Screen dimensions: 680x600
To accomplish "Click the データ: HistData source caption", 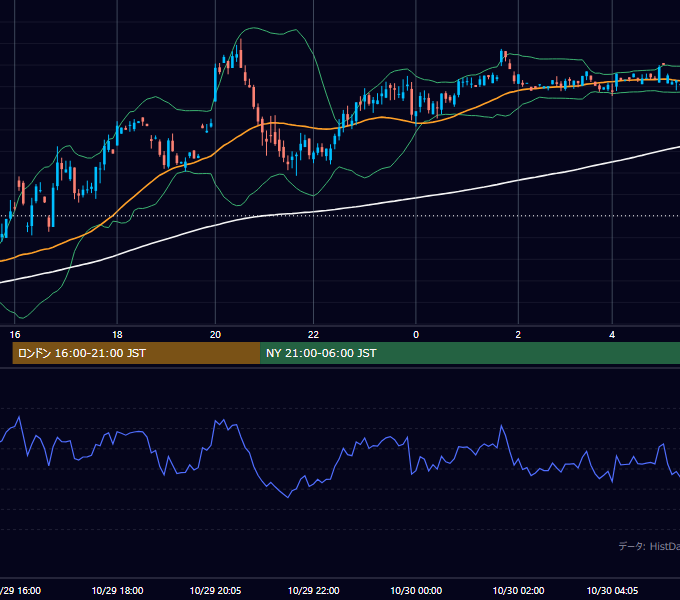I will click(x=649, y=546).
